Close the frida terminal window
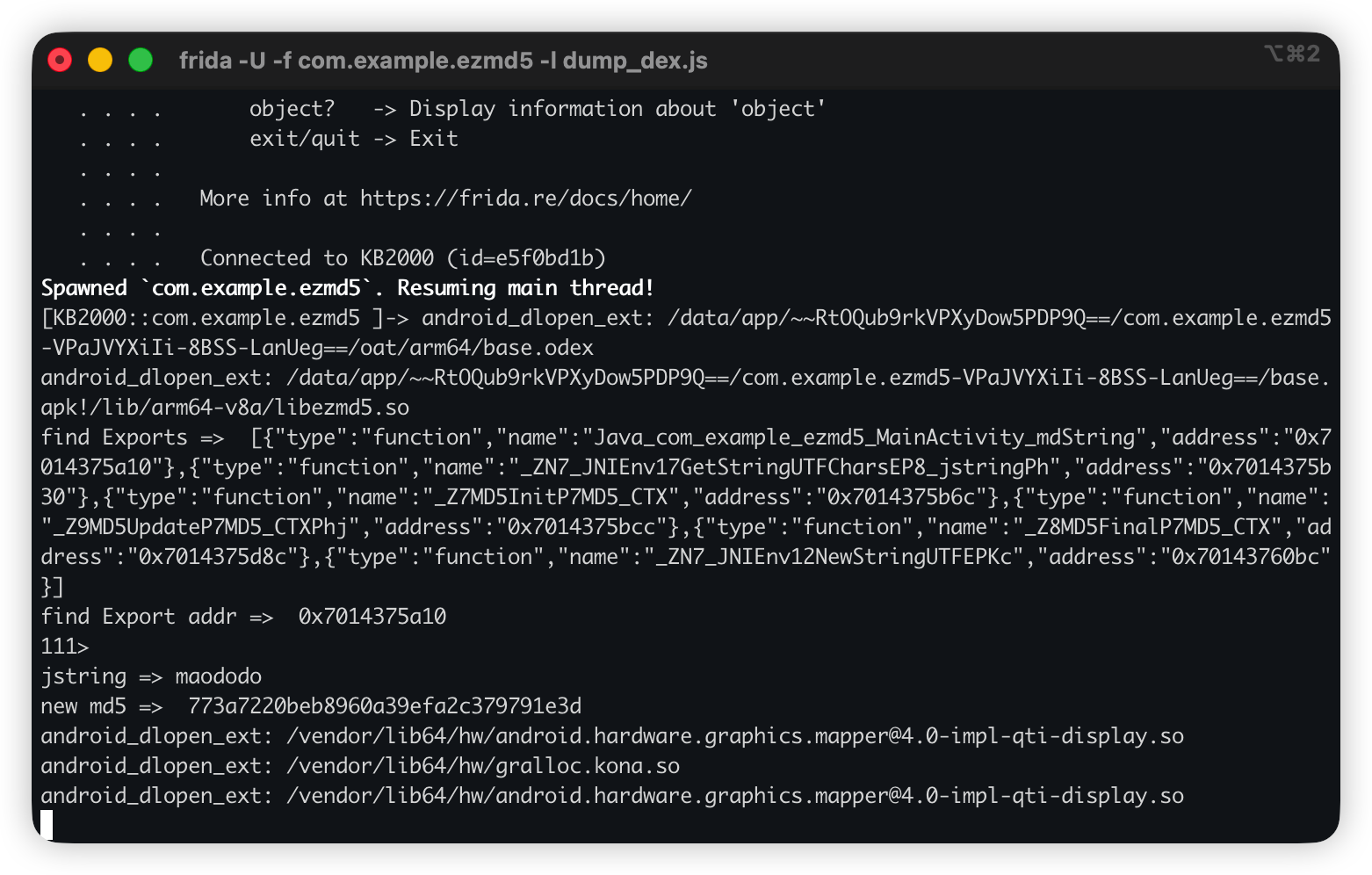Image resolution: width=1372 pixels, height=875 pixels. 60,60
